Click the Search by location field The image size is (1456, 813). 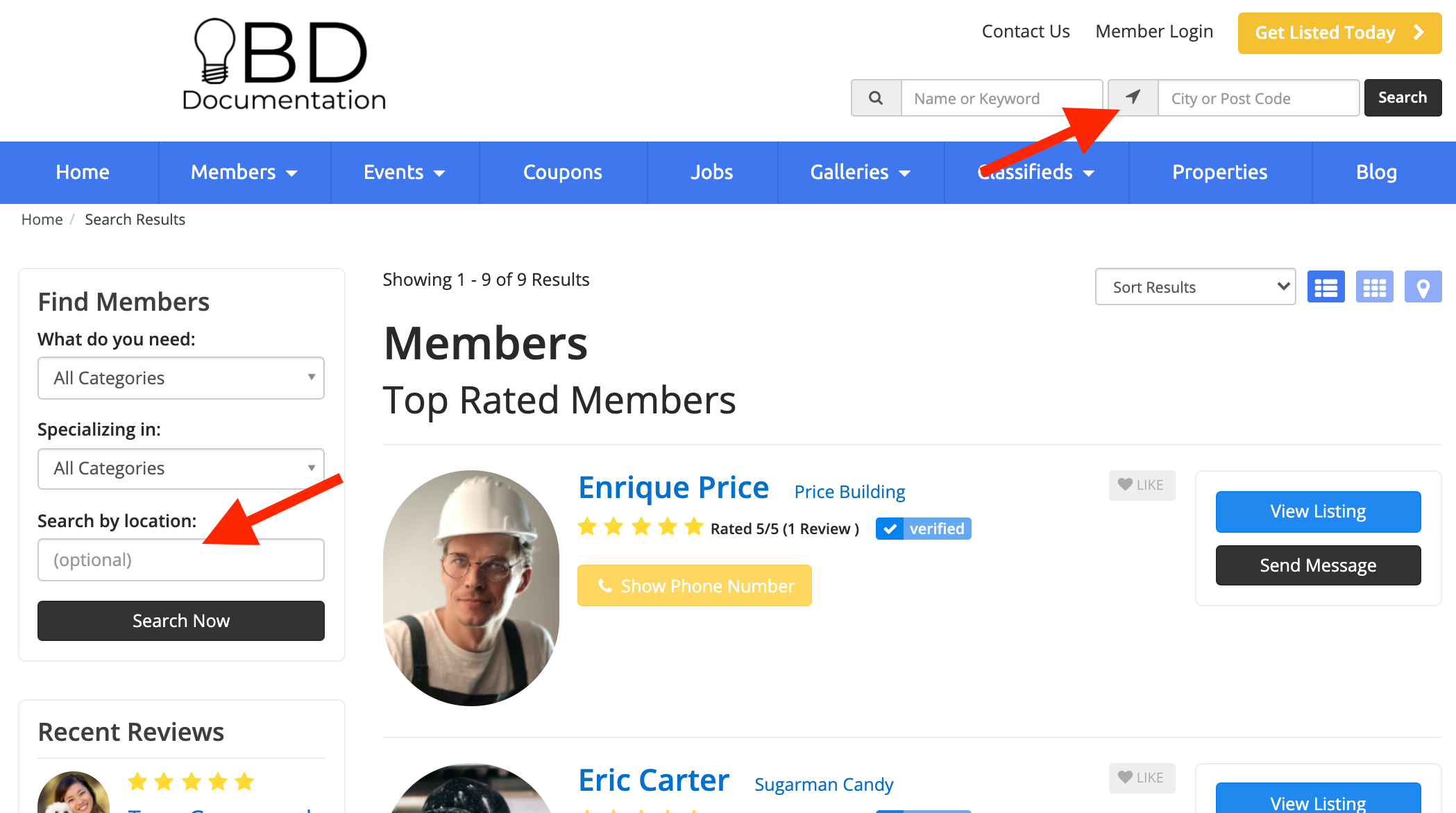point(180,560)
